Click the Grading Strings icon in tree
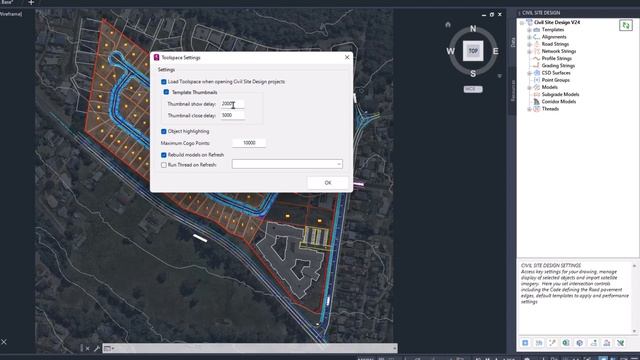640x360 pixels. [537, 65]
